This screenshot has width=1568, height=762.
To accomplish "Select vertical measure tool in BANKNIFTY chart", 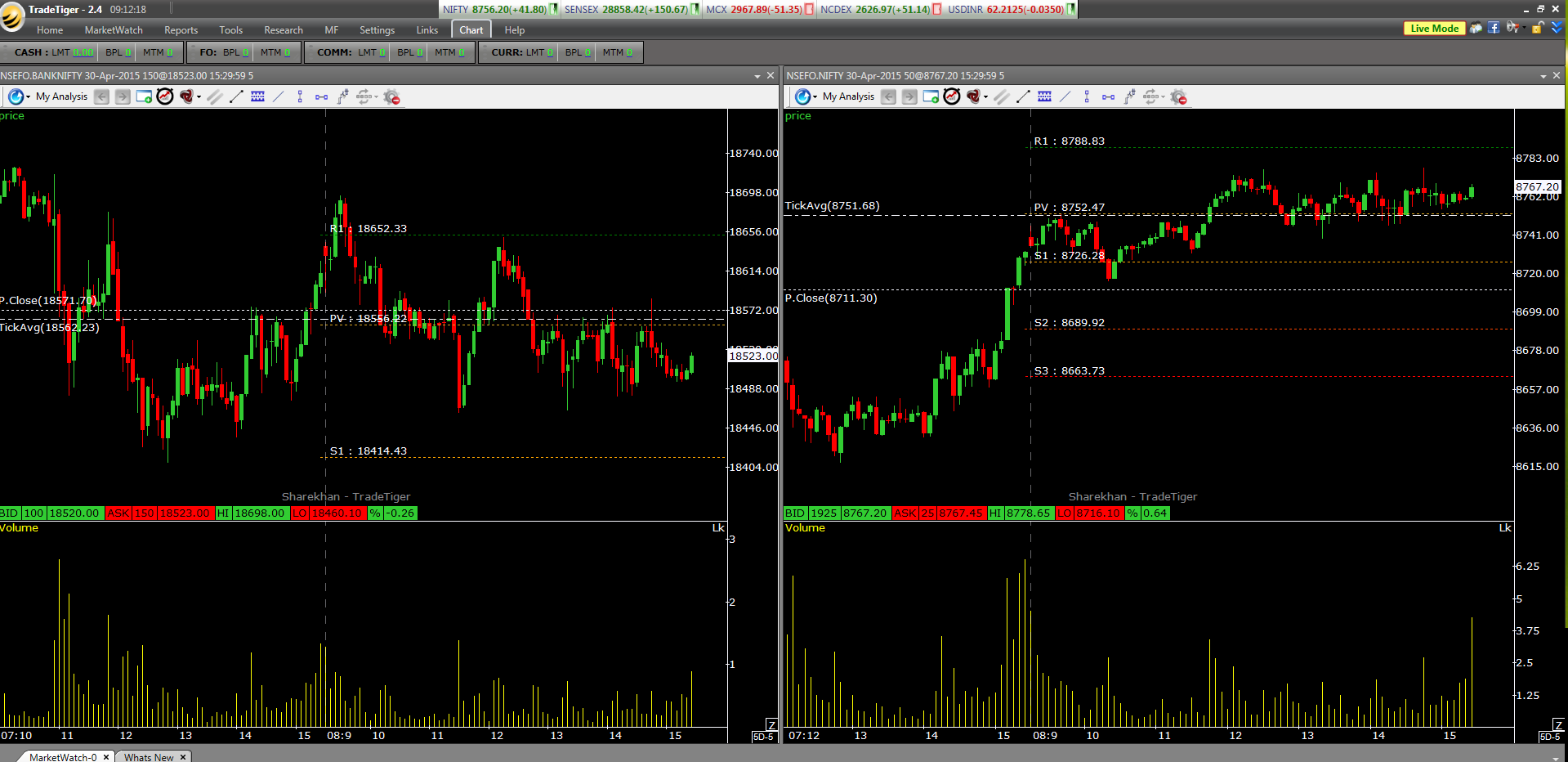I will [x=300, y=96].
